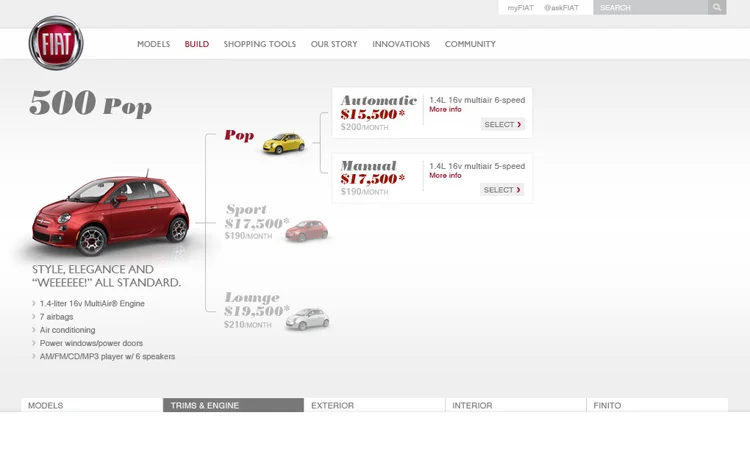Switch to the INTERIOR step tab

tap(516, 405)
